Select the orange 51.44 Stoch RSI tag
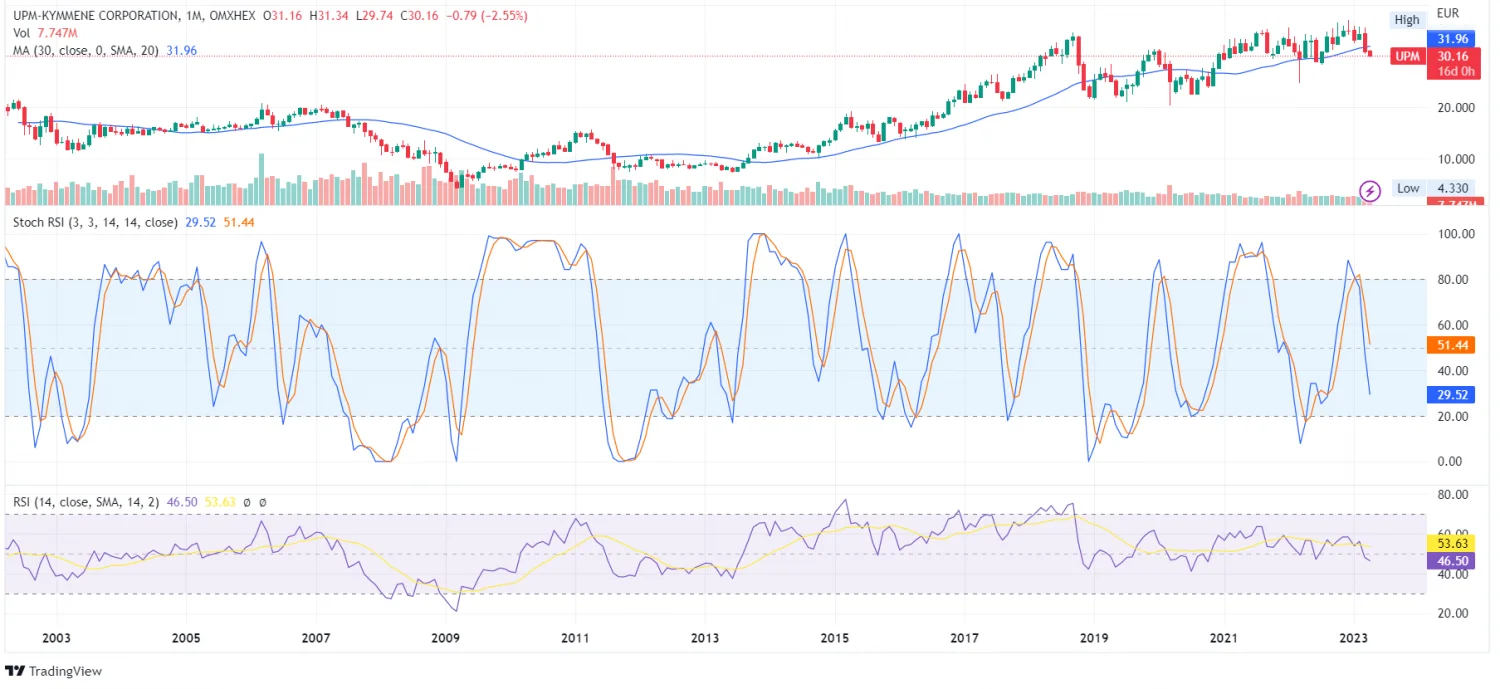Image resolution: width=1500 pixels, height=689 pixels. point(1452,345)
